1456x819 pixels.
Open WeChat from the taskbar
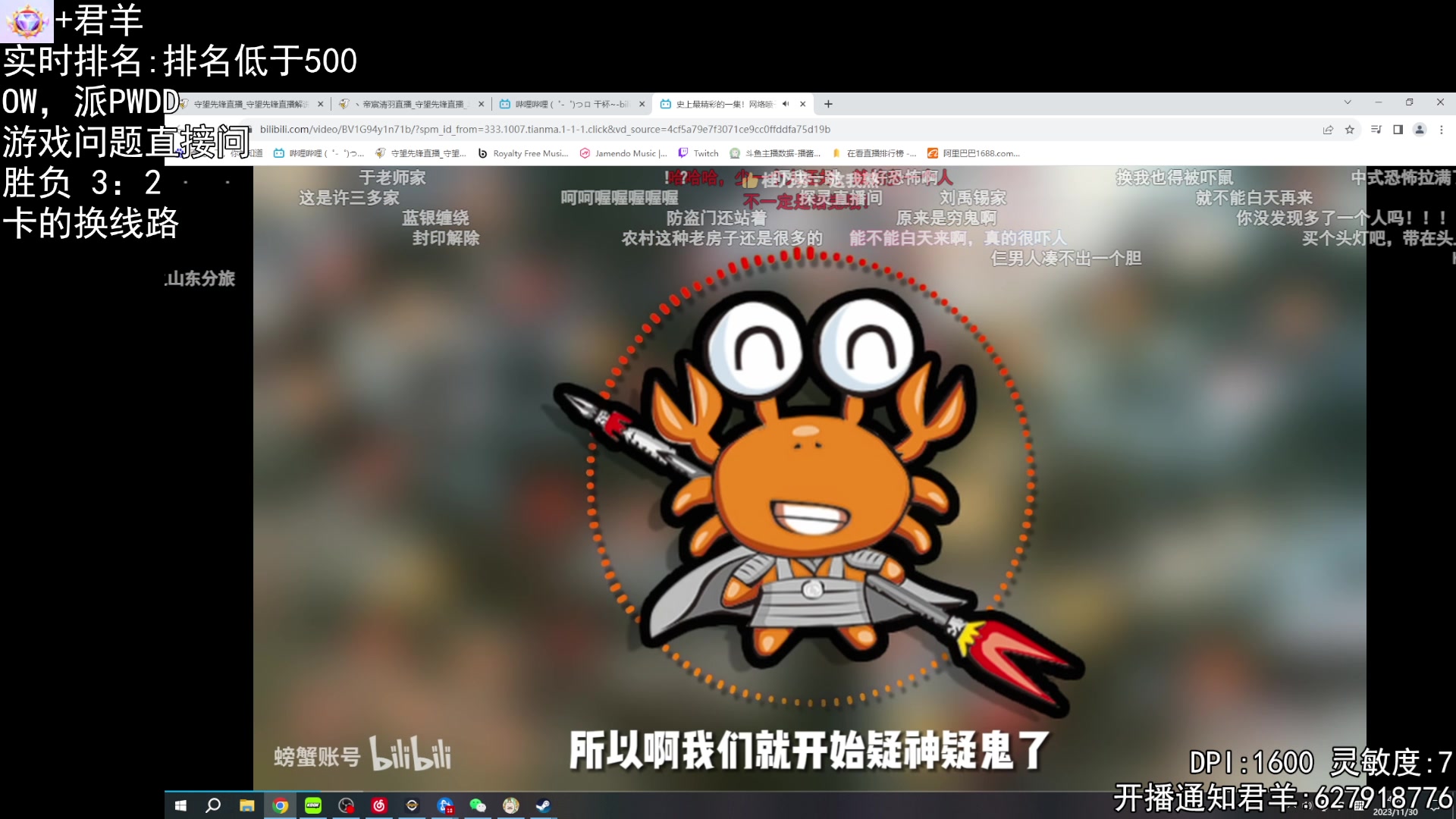[x=478, y=805]
